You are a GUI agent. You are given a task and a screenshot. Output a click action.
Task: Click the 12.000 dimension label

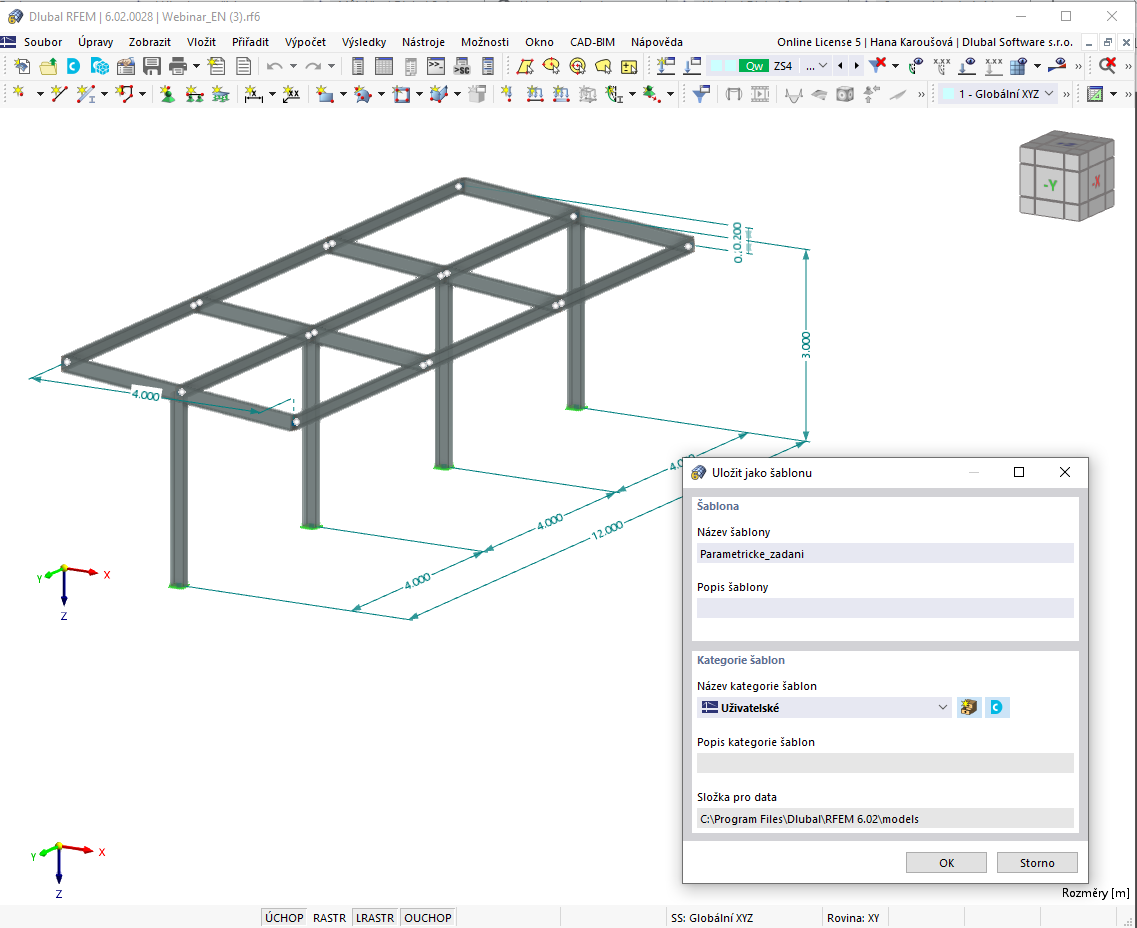607,530
